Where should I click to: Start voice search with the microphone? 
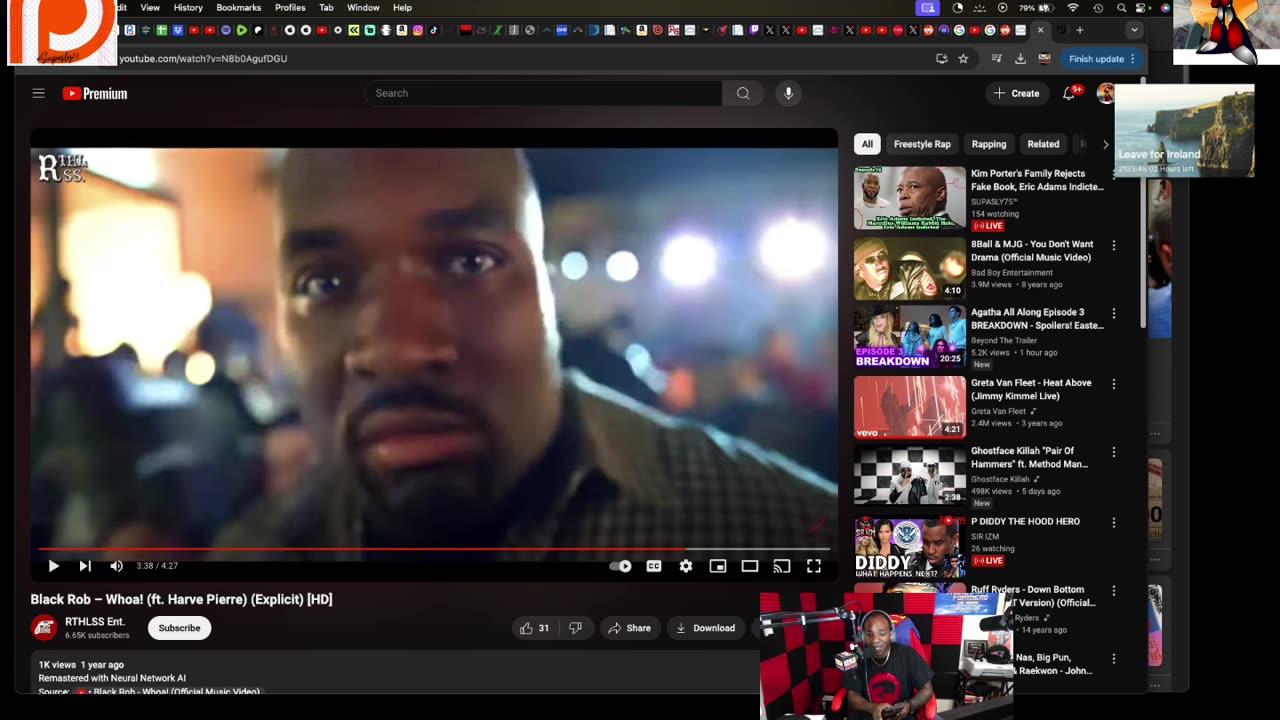tap(788, 93)
